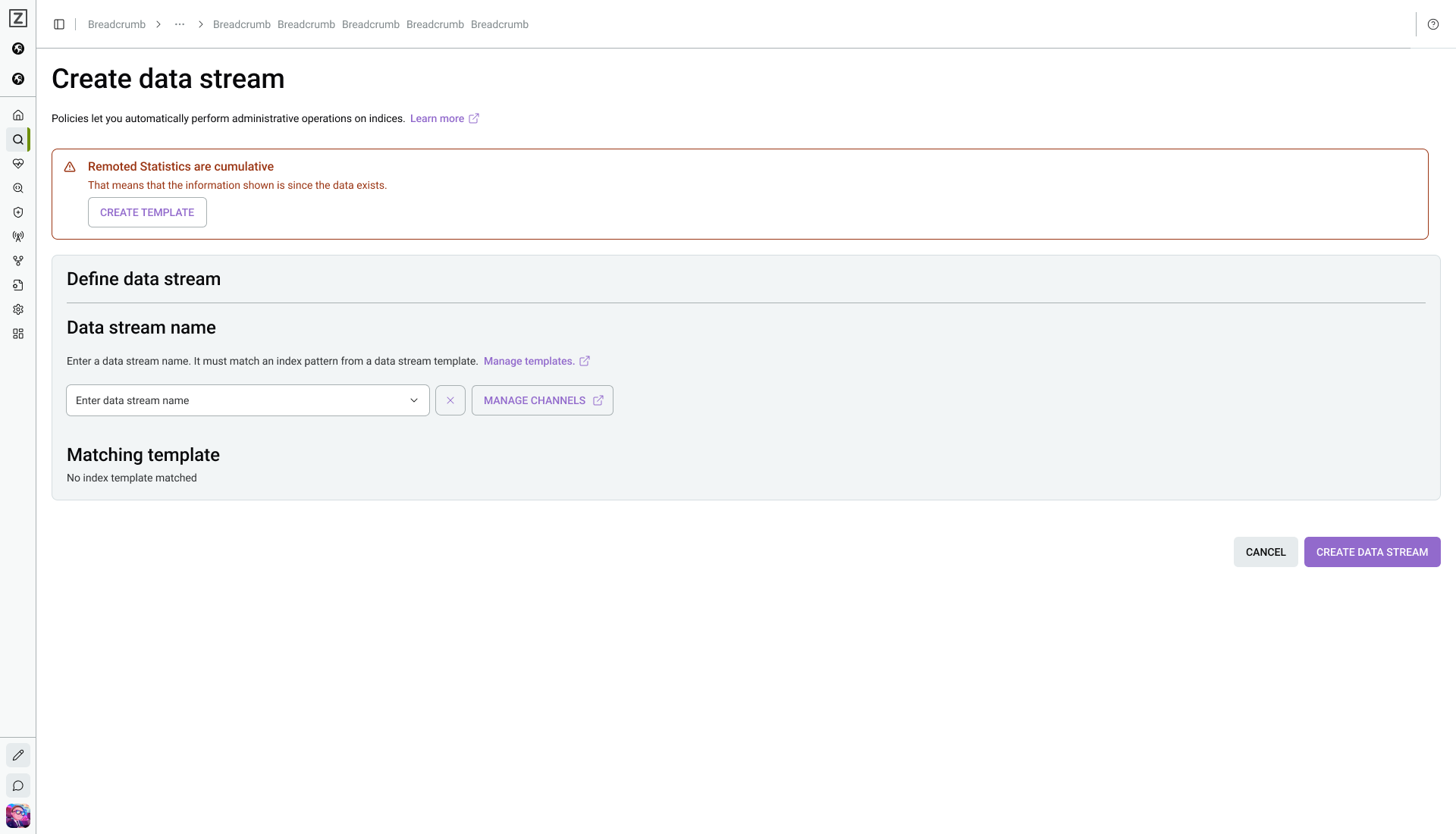Expand the data stream name dropdown chevron

[414, 400]
